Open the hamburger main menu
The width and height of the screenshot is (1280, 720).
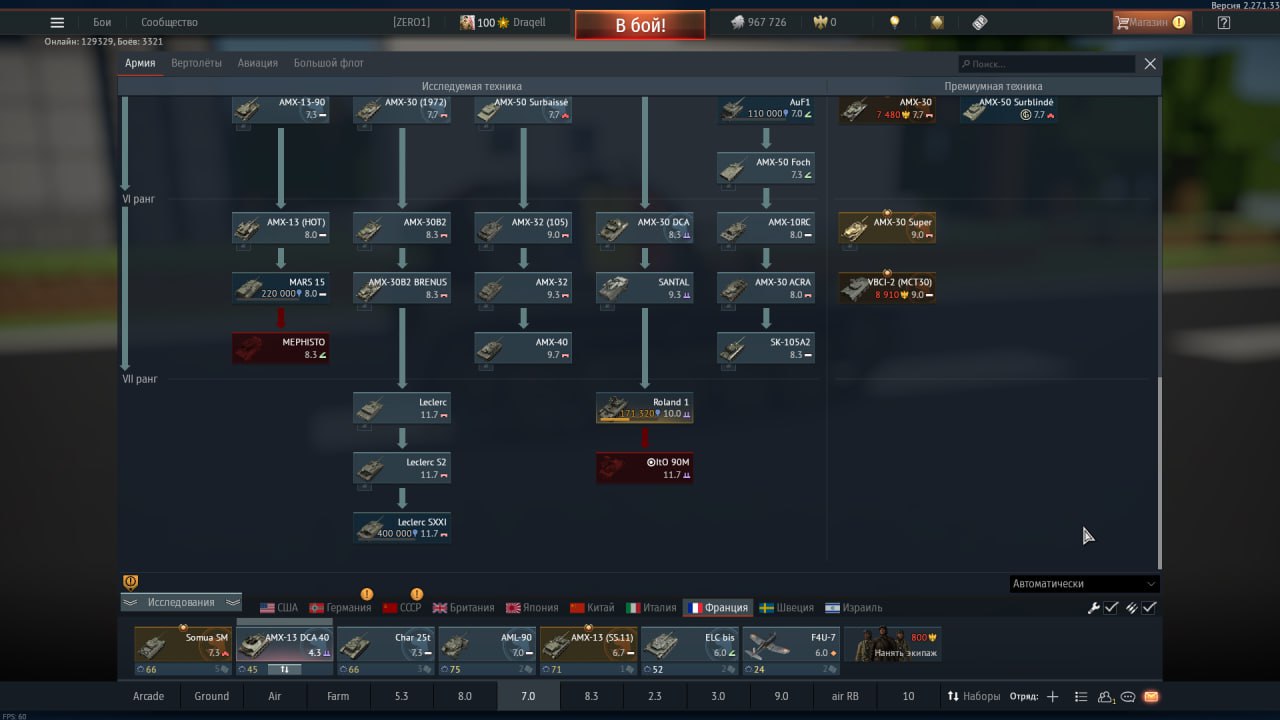pyautogui.click(x=57, y=22)
